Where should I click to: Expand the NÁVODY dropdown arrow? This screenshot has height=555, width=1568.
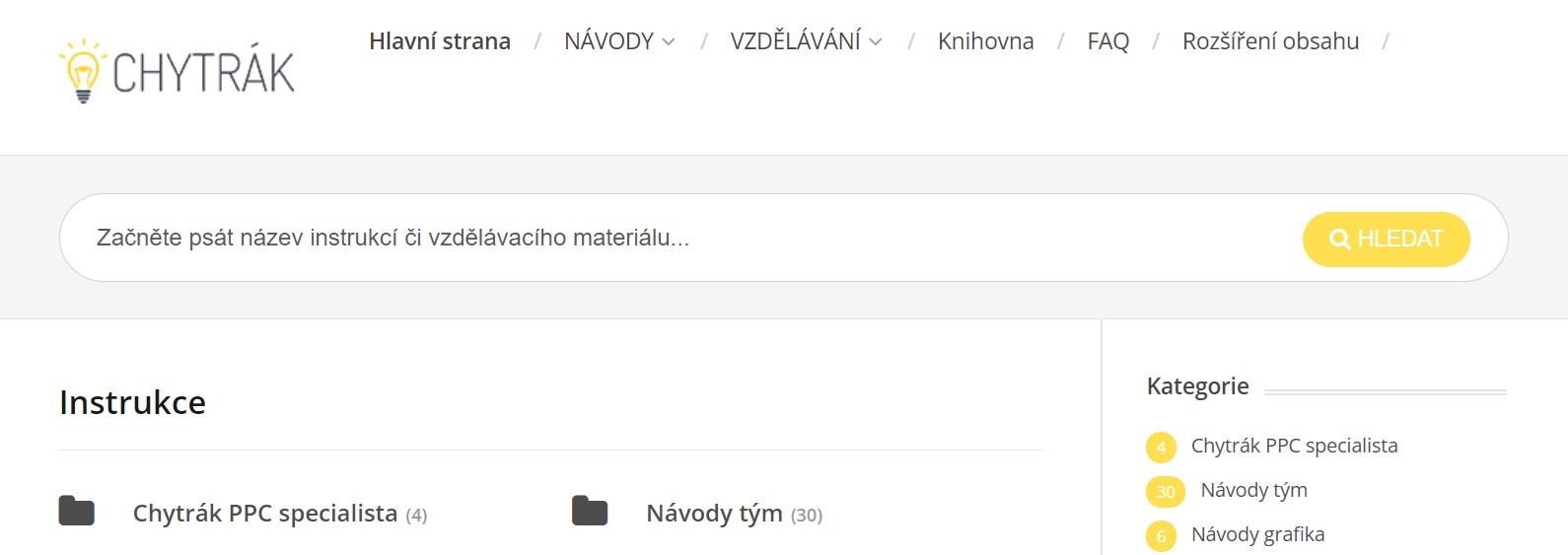669,41
